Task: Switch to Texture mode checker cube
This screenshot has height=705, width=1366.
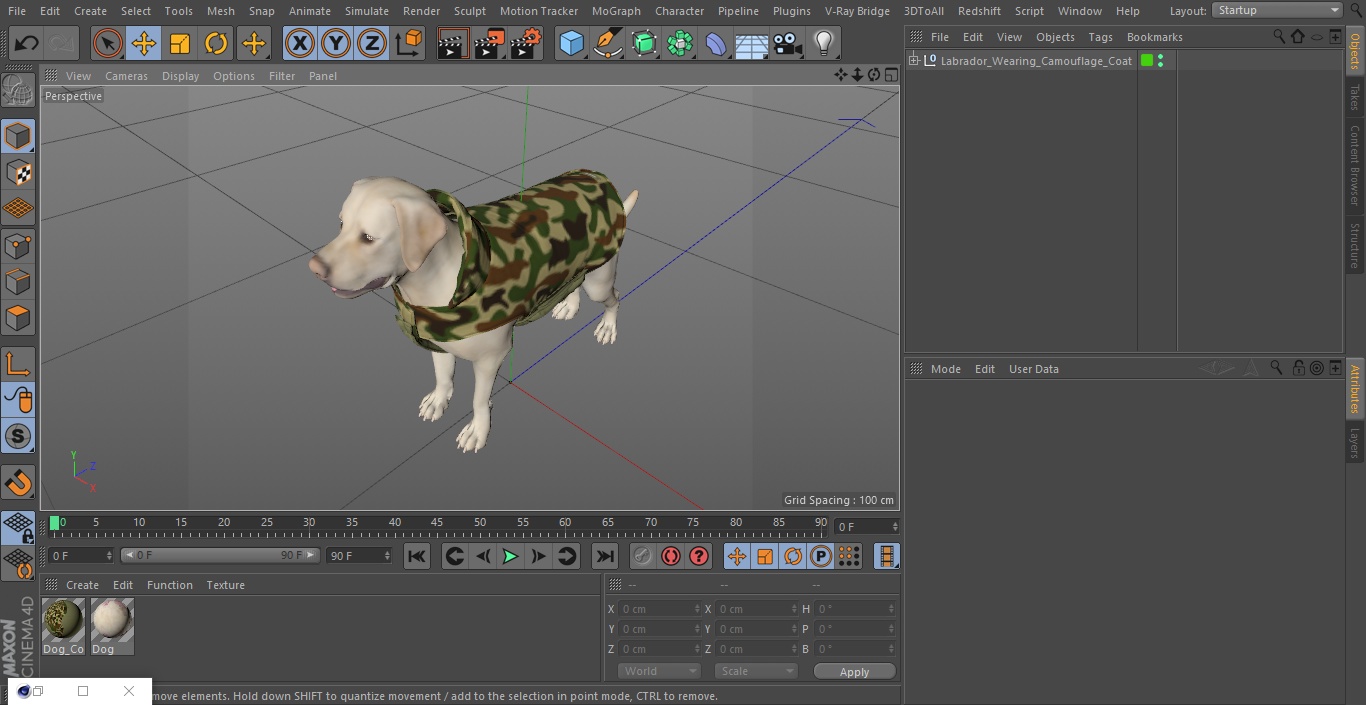Action: (x=18, y=172)
